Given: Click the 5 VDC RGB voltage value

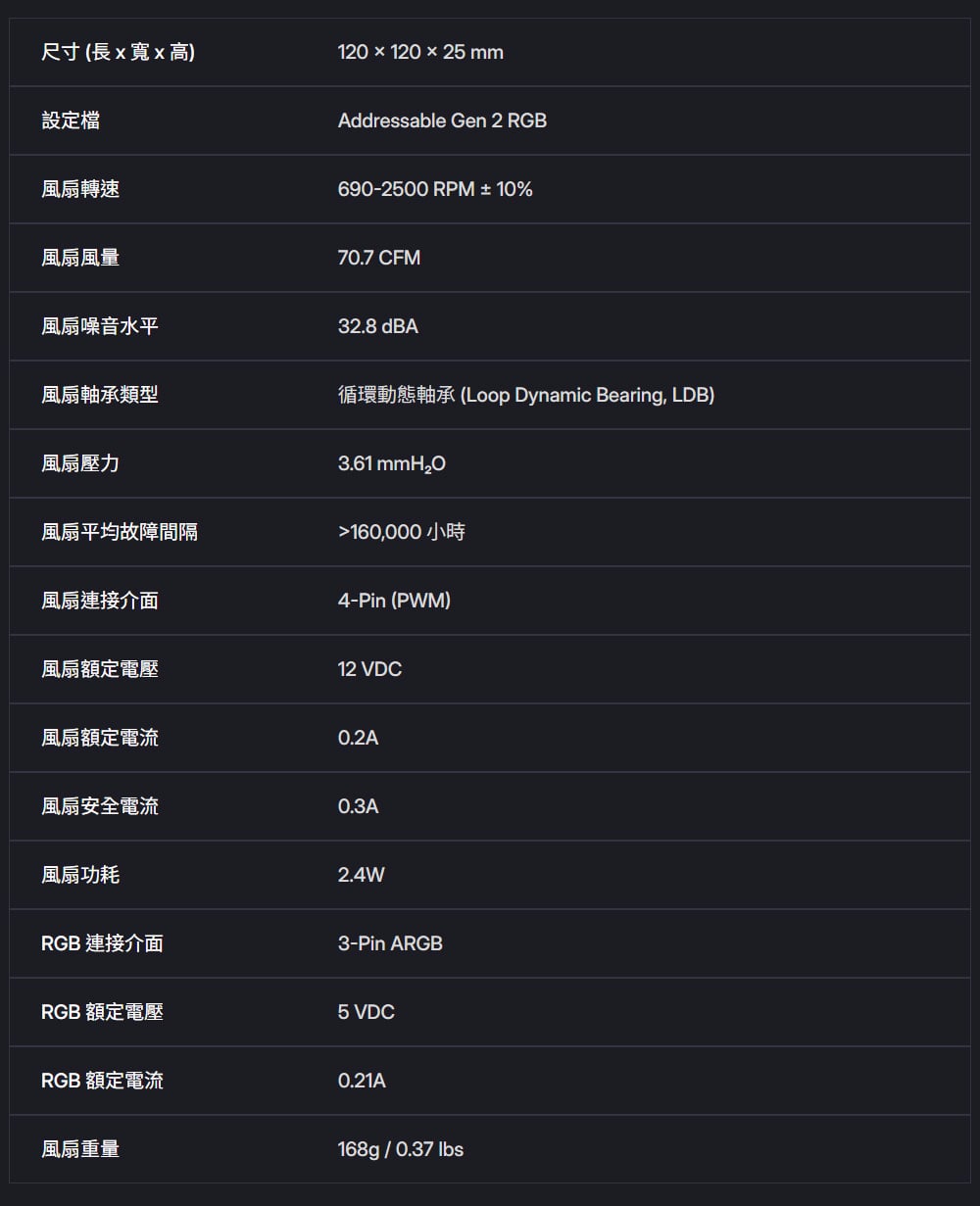Looking at the screenshot, I should (x=366, y=1012).
